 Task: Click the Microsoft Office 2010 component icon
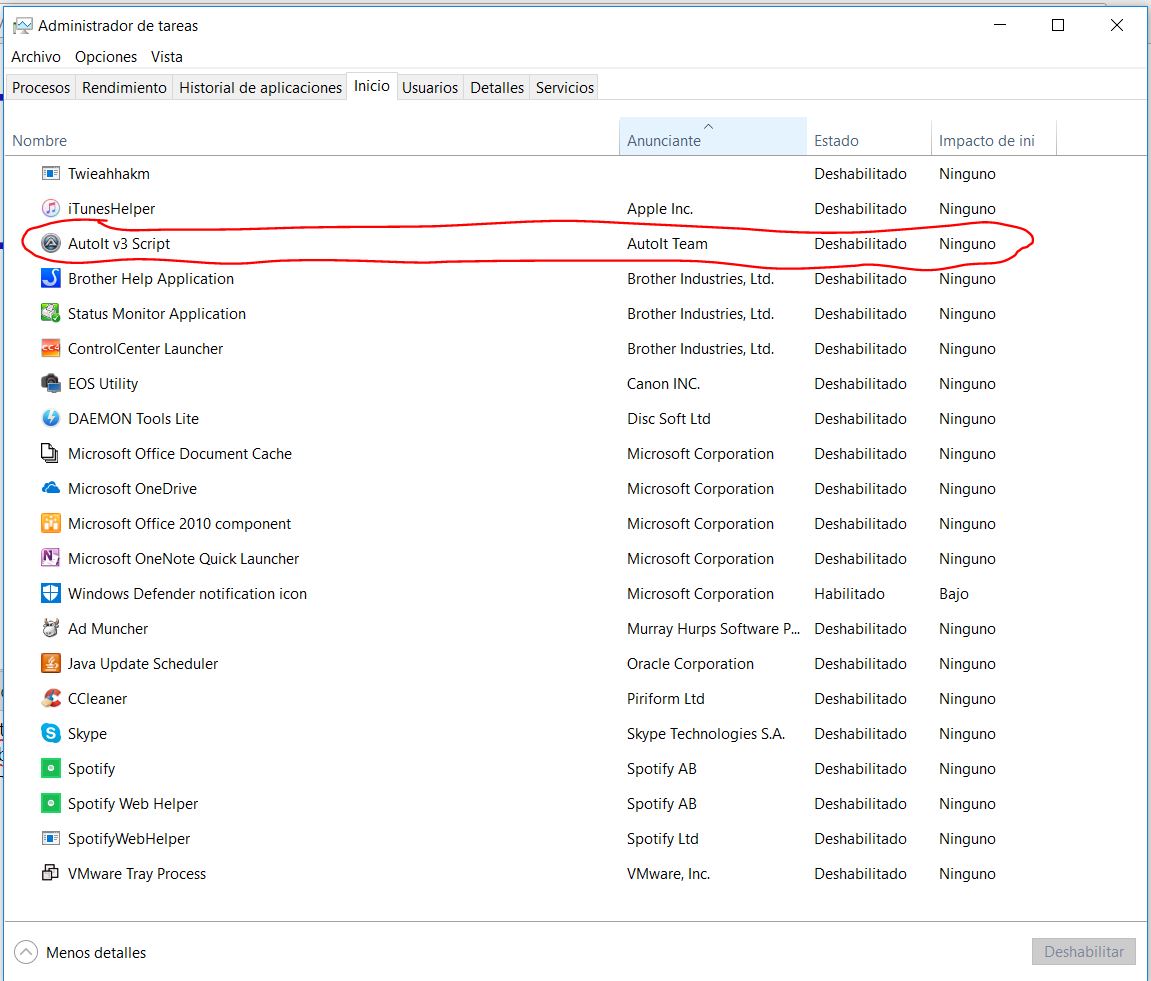point(51,524)
